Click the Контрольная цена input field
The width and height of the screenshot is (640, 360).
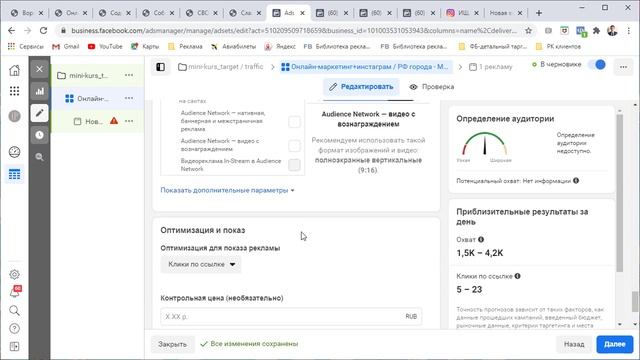(x=291, y=316)
